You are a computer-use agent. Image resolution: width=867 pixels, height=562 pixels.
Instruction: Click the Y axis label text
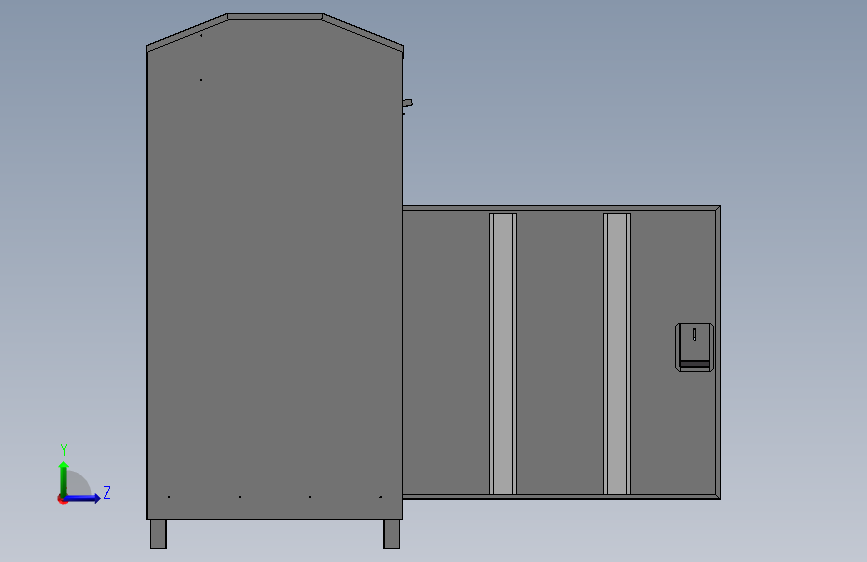click(64, 450)
